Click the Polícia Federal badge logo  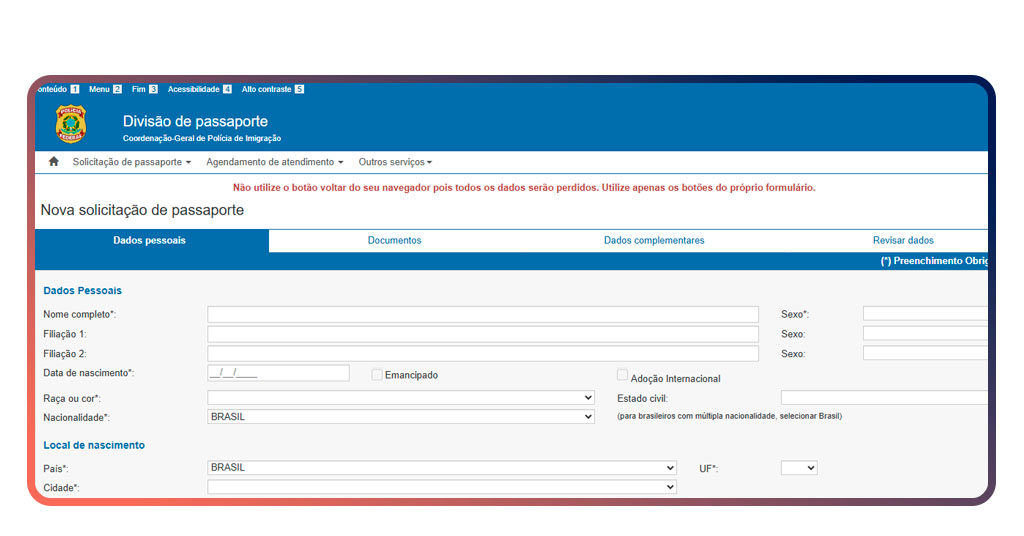coord(71,123)
